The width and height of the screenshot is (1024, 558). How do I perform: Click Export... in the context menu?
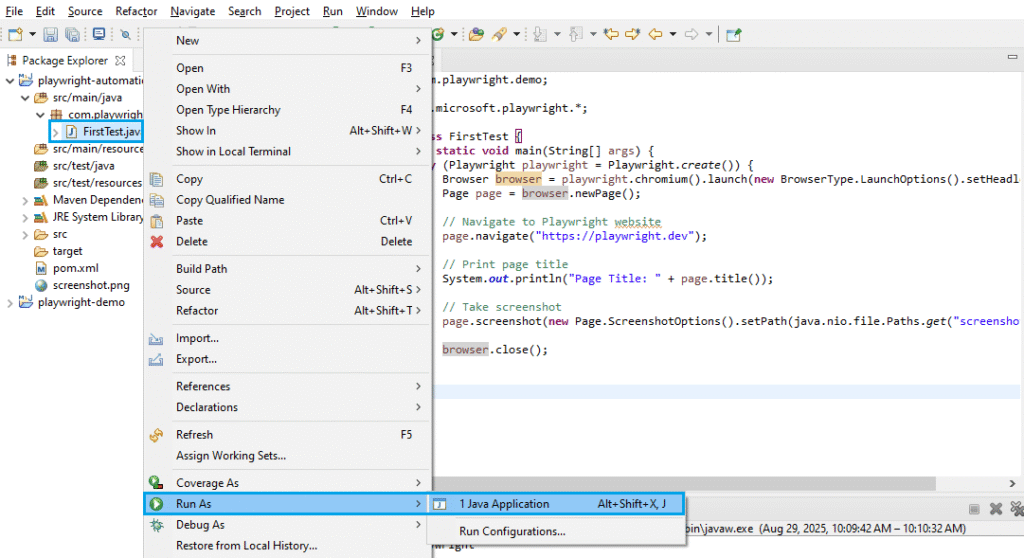tap(287, 359)
